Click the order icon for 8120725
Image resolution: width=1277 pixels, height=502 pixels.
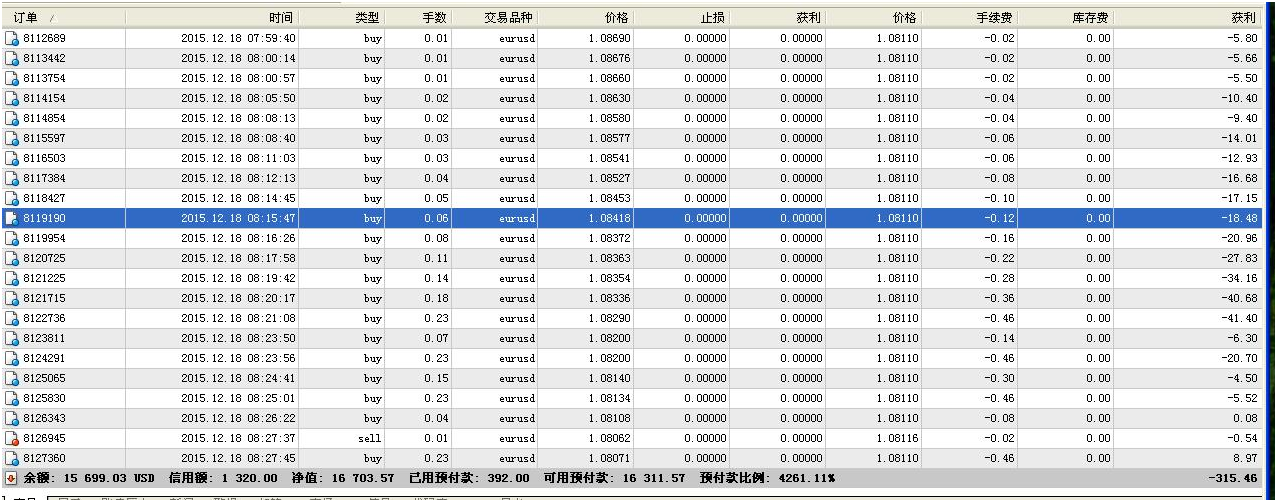(x=12, y=258)
